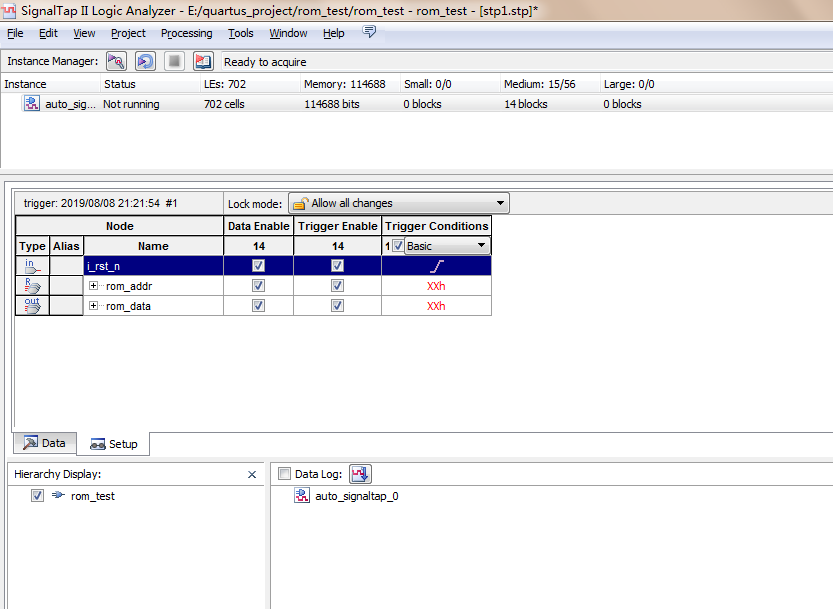Click XXh trigger value for rom_addr
The width and height of the screenshot is (833, 609).
[436, 286]
